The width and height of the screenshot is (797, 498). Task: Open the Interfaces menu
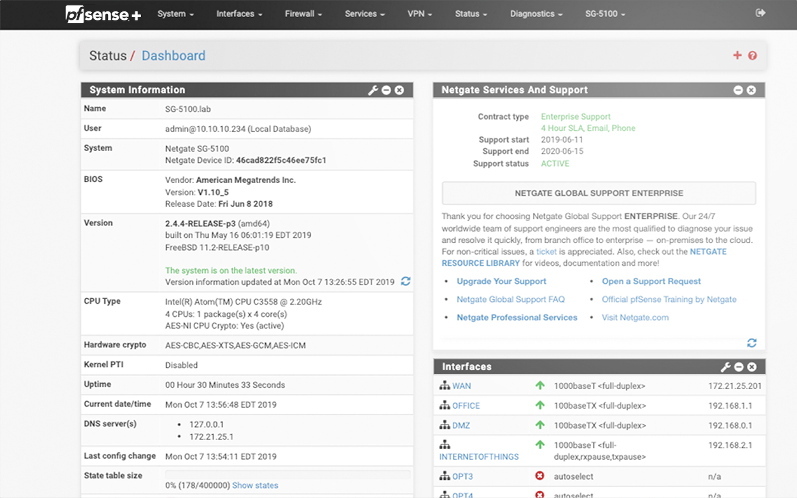pyautogui.click(x=239, y=14)
